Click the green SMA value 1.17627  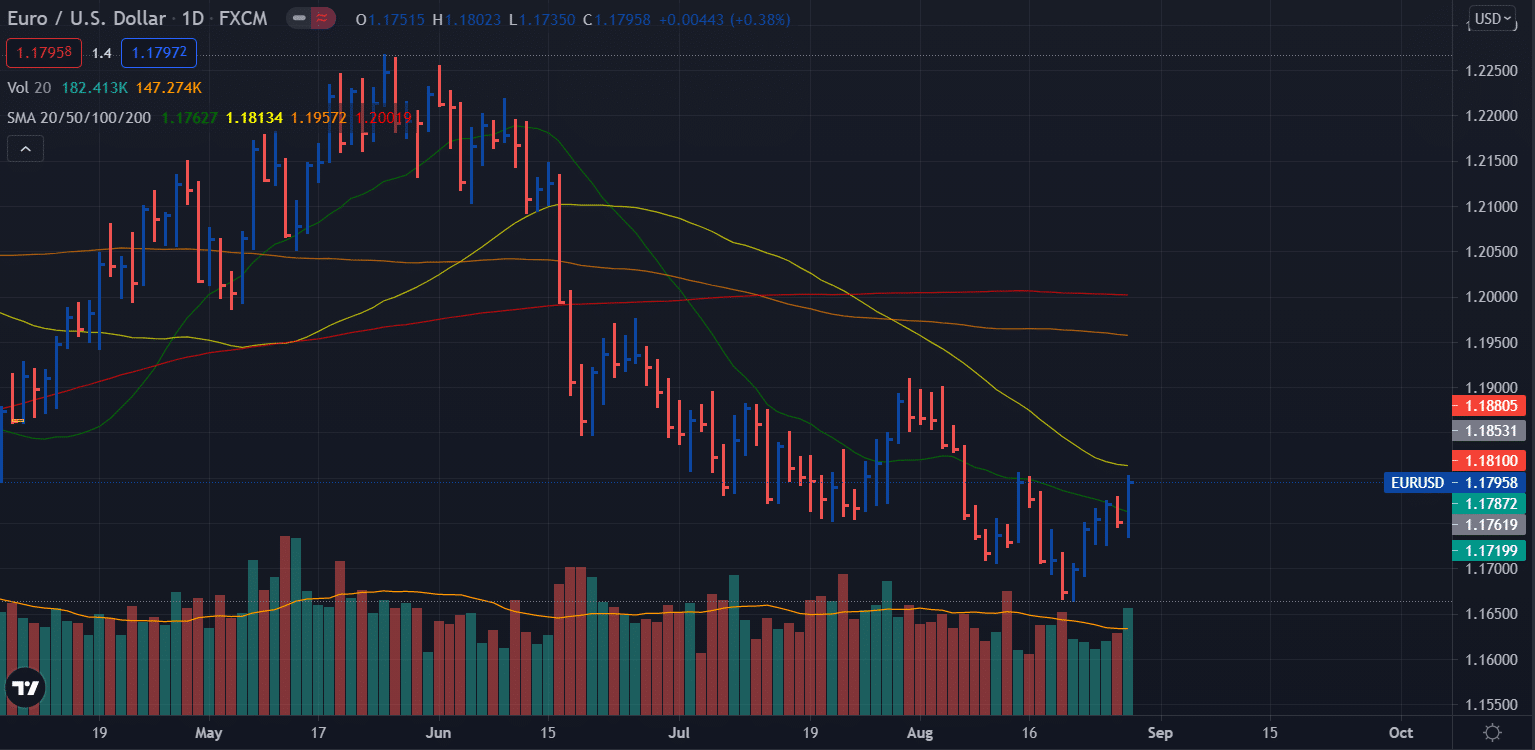190,118
